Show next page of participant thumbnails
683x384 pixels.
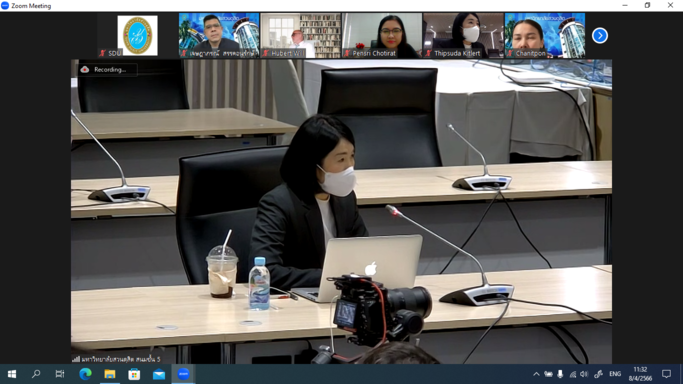point(600,36)
